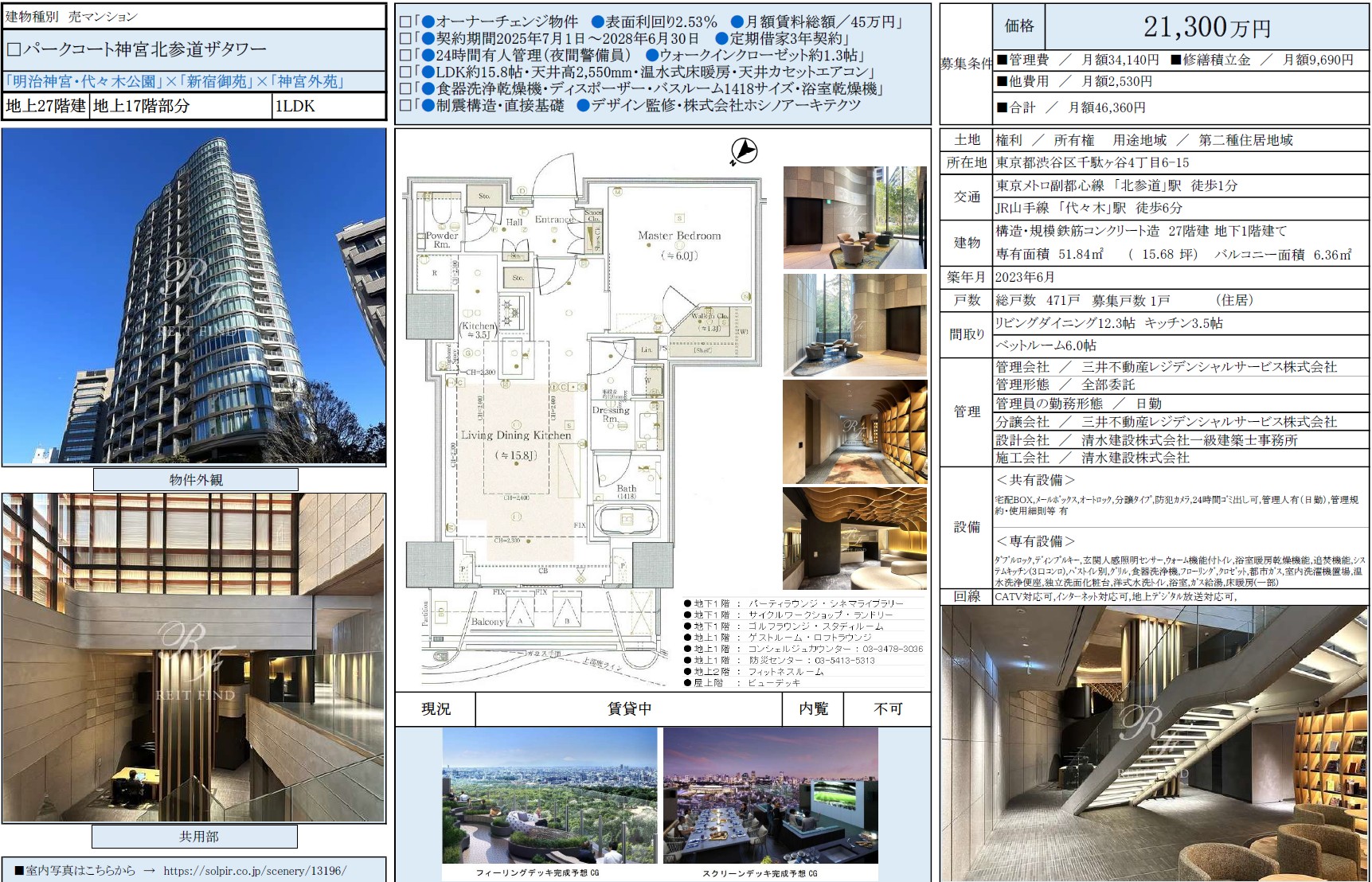1372x882 pixels.
Task: Click the north compass arrow above floor plan
Action: pos(744,151)
